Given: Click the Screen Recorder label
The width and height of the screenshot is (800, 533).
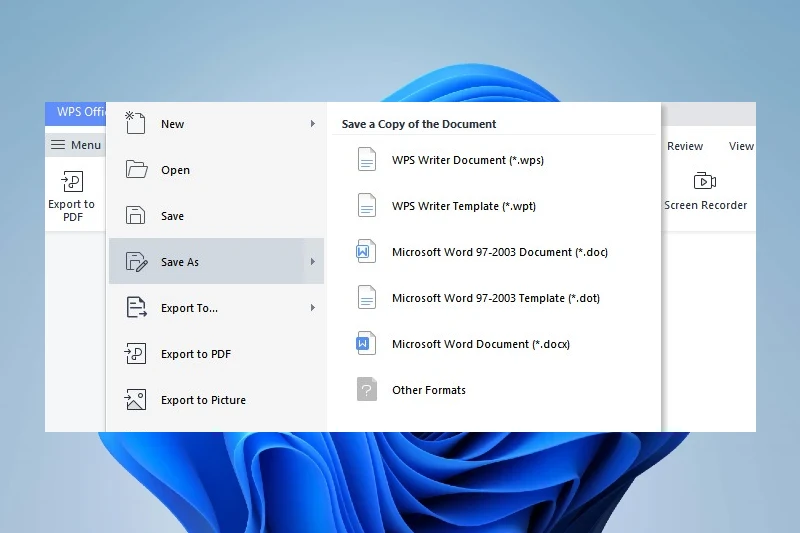Looking at the screenshot, I should pos(705,205).
